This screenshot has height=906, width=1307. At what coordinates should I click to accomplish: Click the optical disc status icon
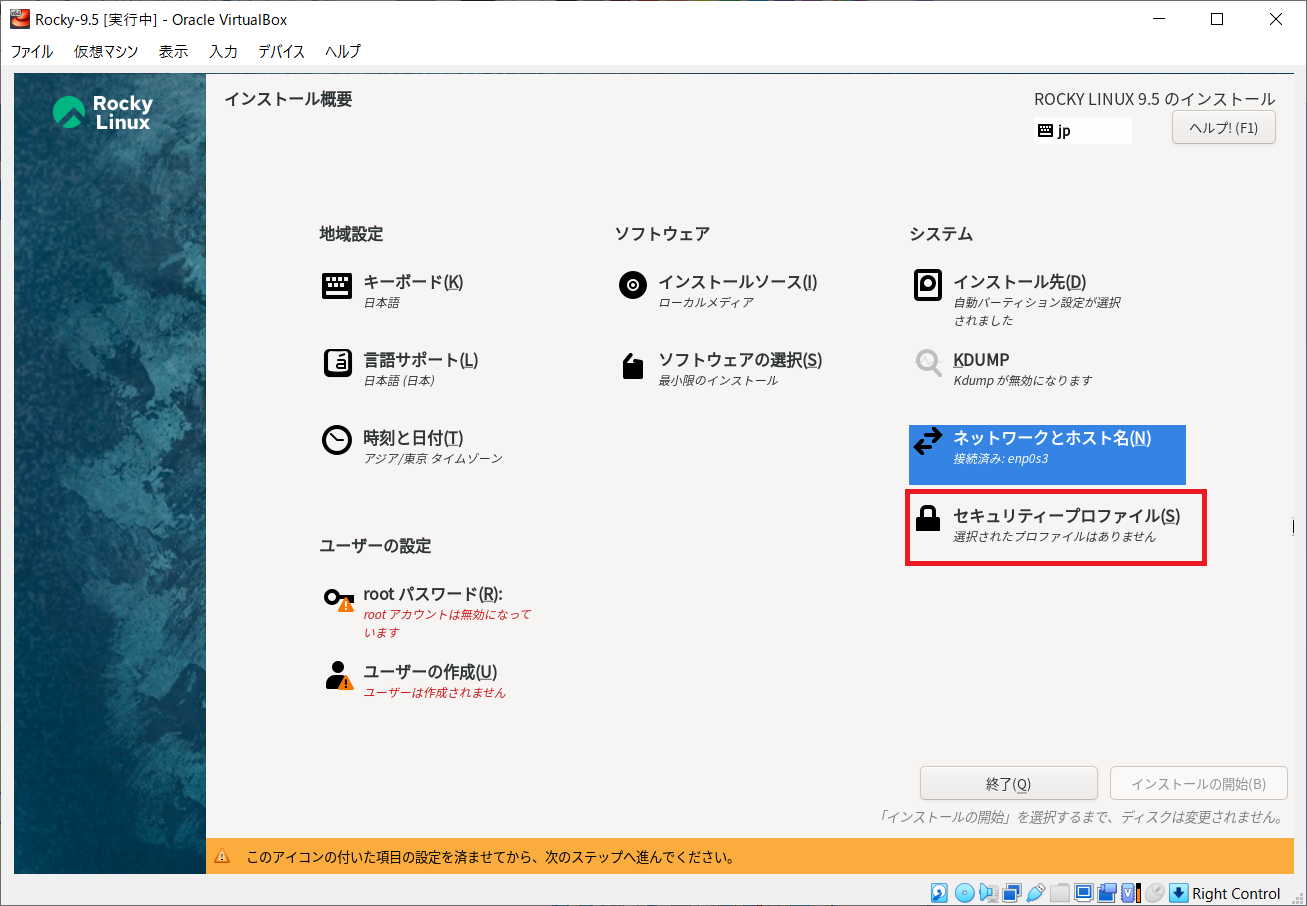[964, 893]
